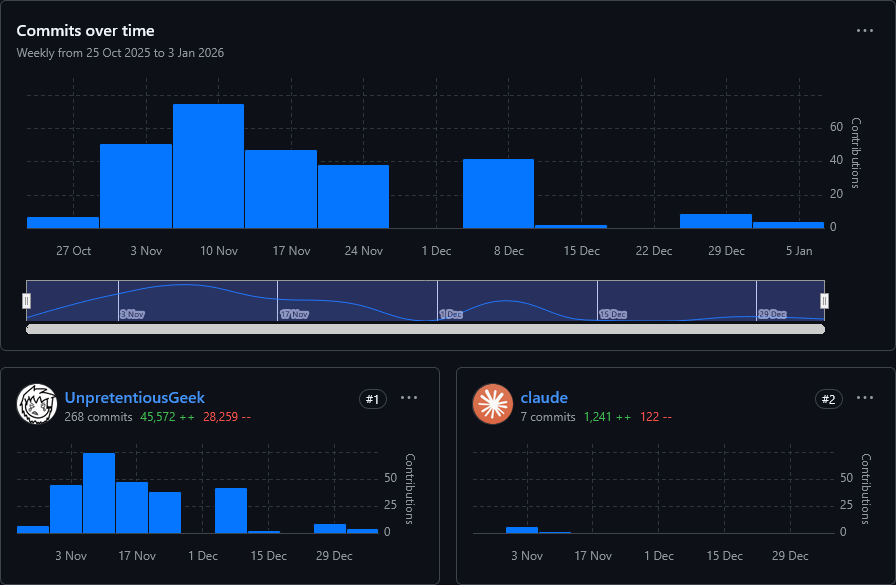896x585 pixels.
Task: View claude's 7 commits
Action: click(x=548, y=416)
